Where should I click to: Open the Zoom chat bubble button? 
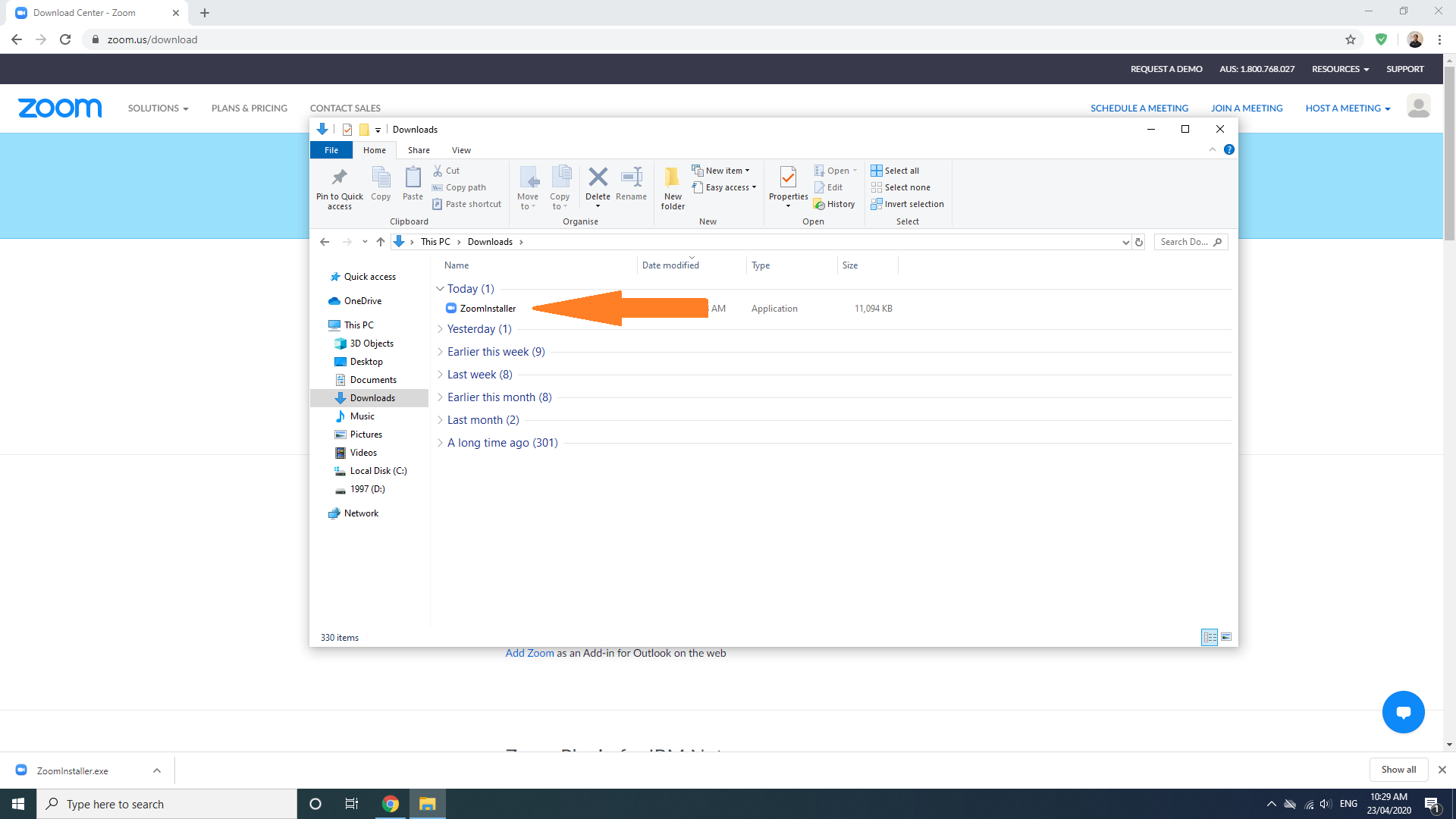[1403, 712]
